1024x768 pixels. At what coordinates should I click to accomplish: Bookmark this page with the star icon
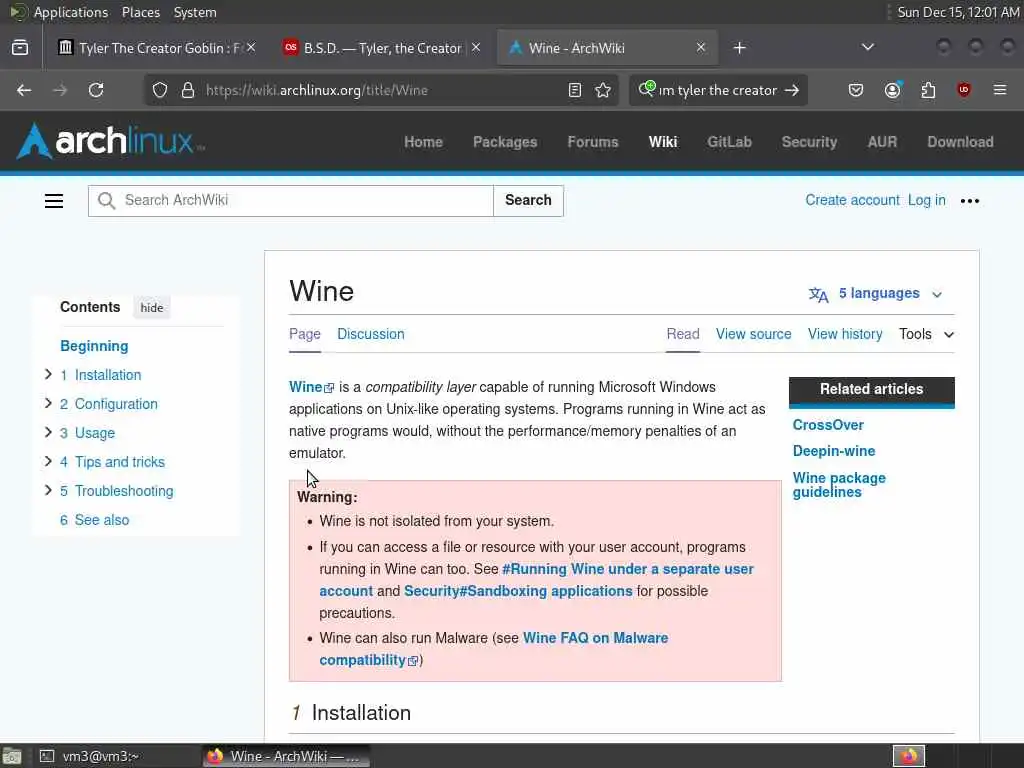coord(603,90)
